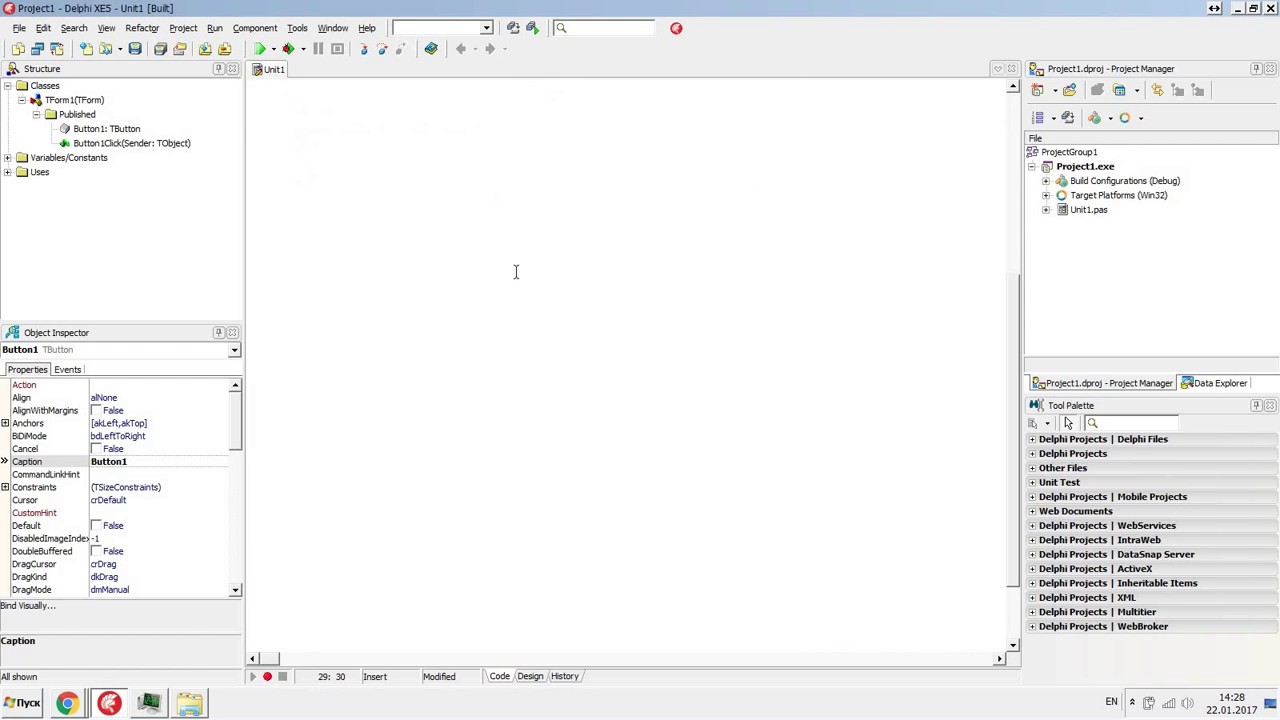1280x720 pixels.
Task: Click the Trace Into debug icon
Action: 364,48
